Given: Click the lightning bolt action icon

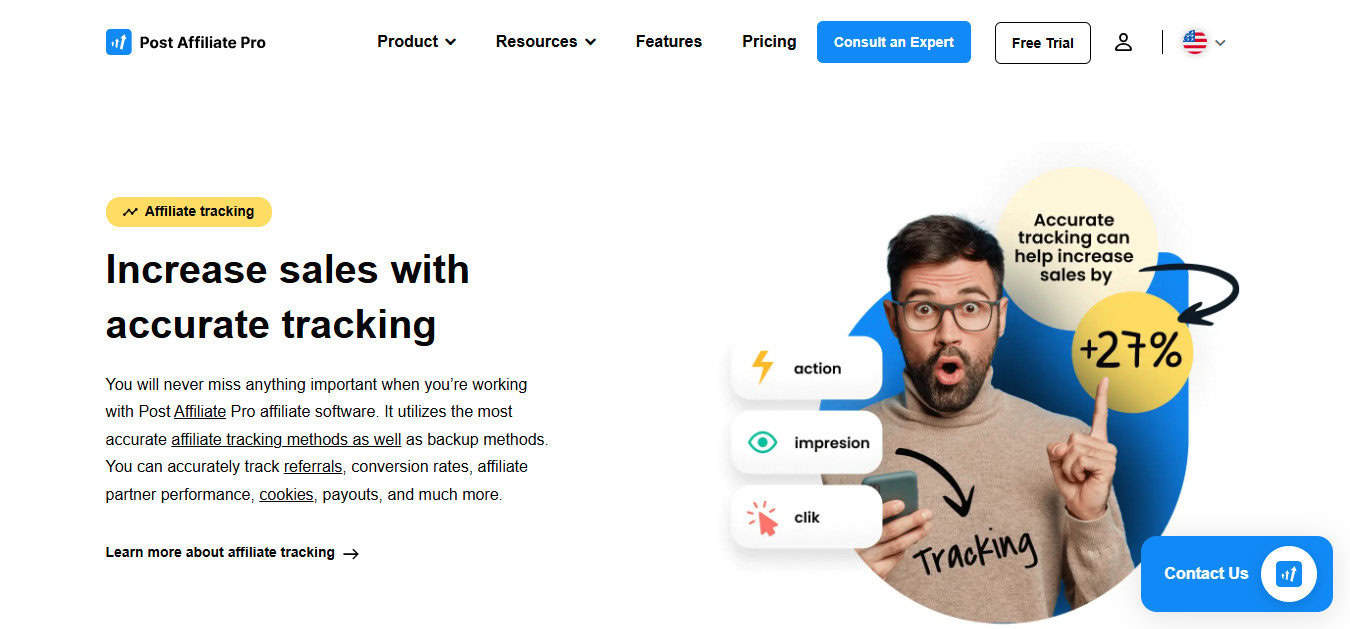Looking at the screenshot, I should [762, 368].
